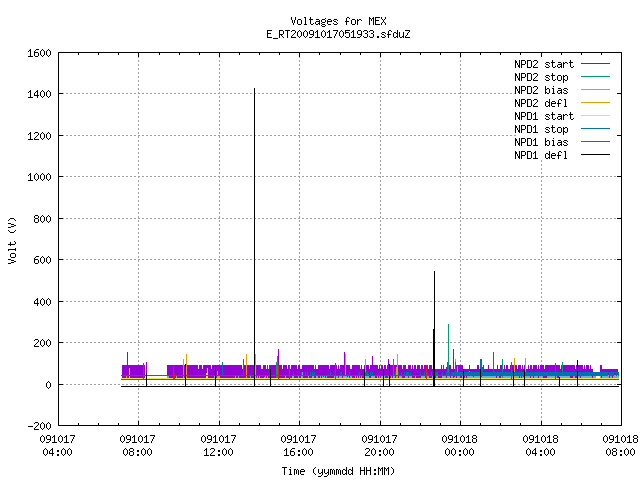Click the 800 y-axis tick label
This screenshot has width=640, height=480.
click(42, 219)
